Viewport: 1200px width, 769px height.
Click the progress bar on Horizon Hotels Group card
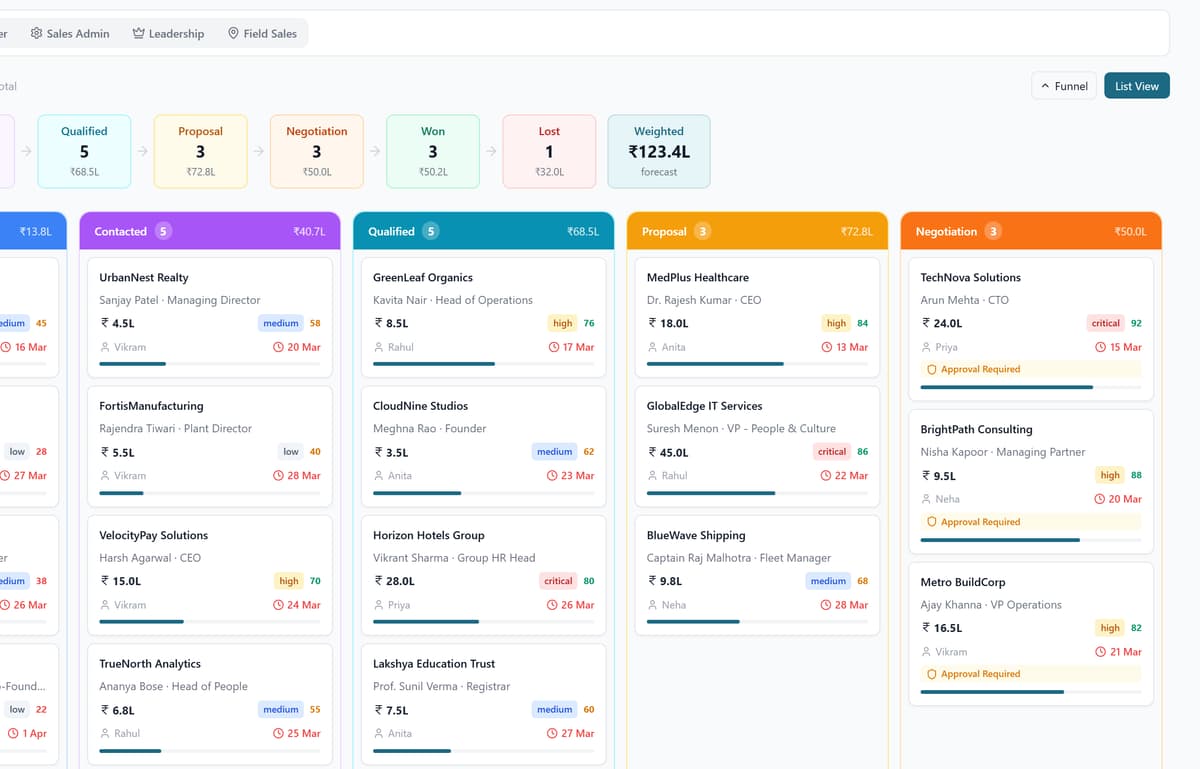pos(484,622)
